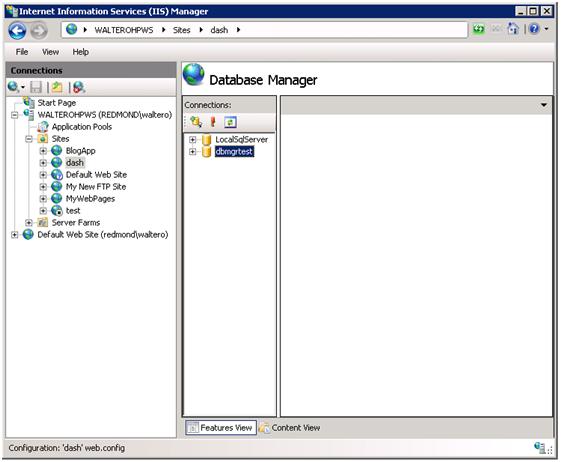
Task: Switch to Features View tab
Action: [x=221, y=428]
